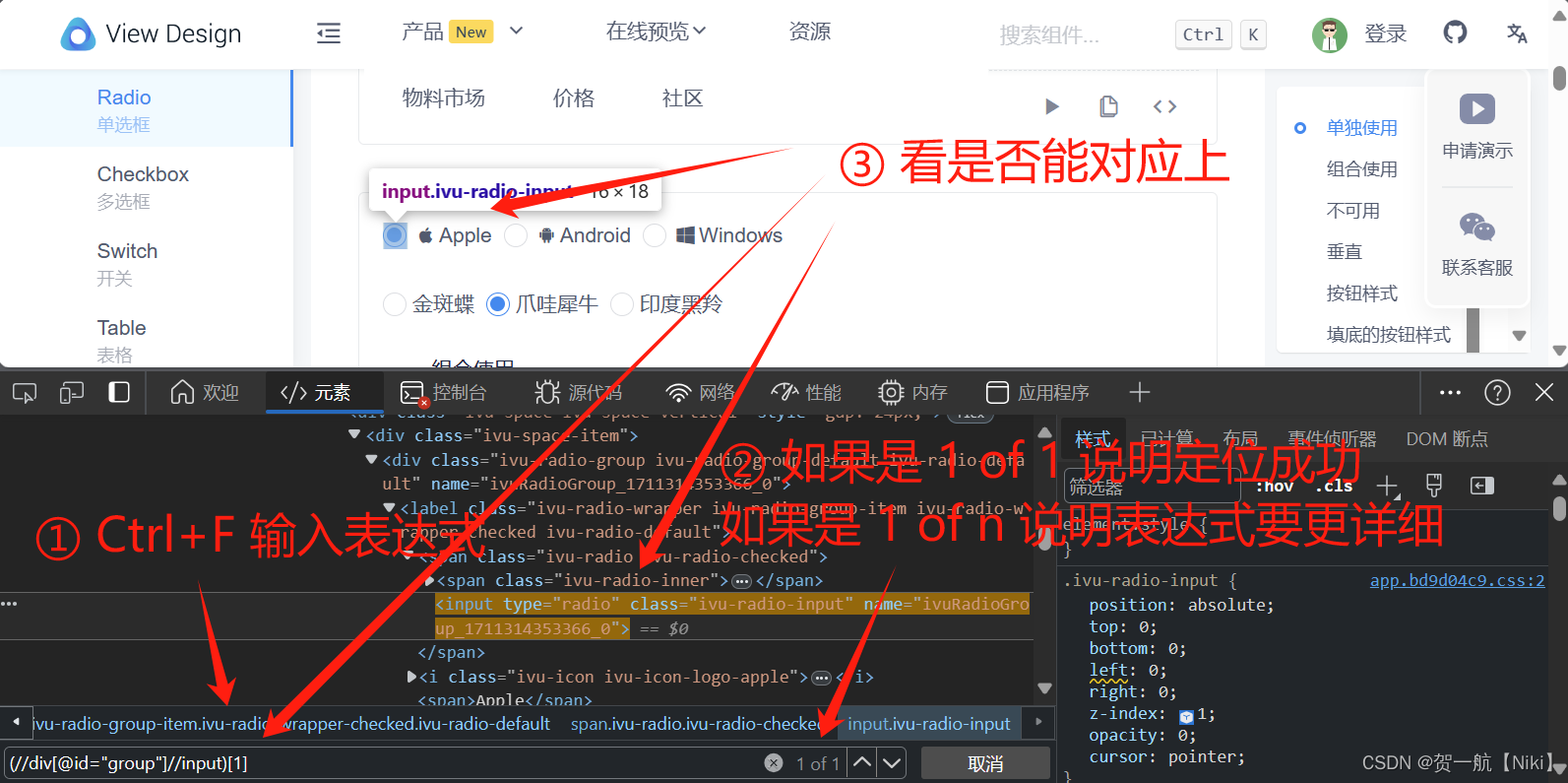1568x783 pixels.
Task: Close the DevTools panel
Action: click(x=1544, y=393)
